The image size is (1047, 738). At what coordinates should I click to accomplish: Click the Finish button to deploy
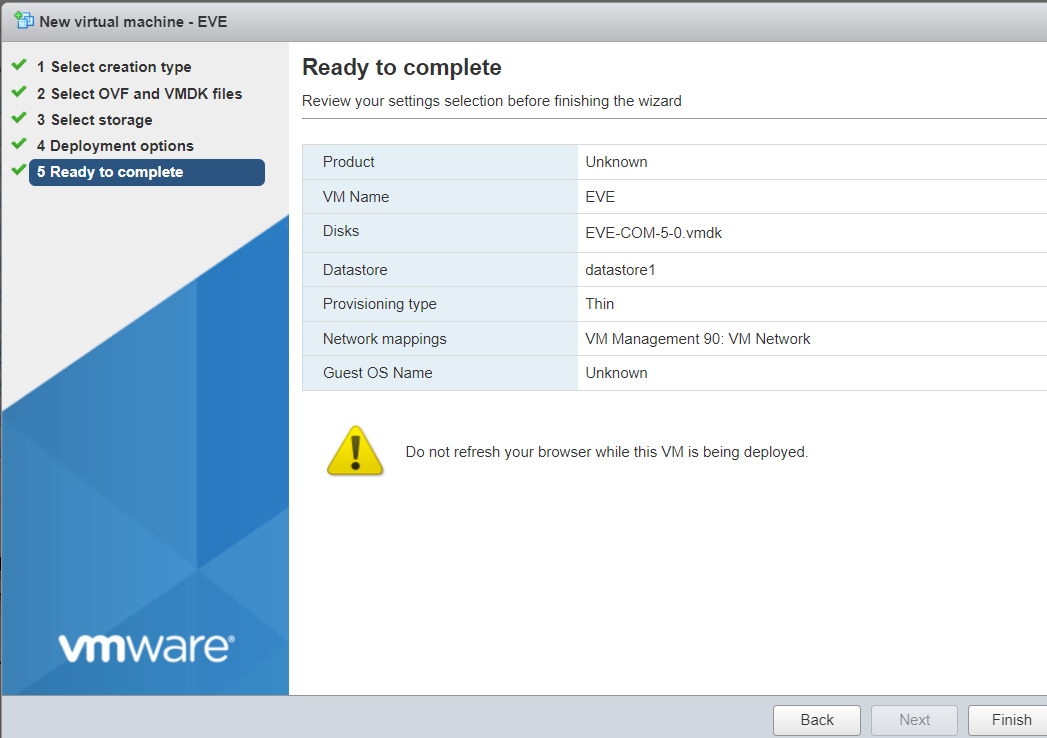(1010, 720)
